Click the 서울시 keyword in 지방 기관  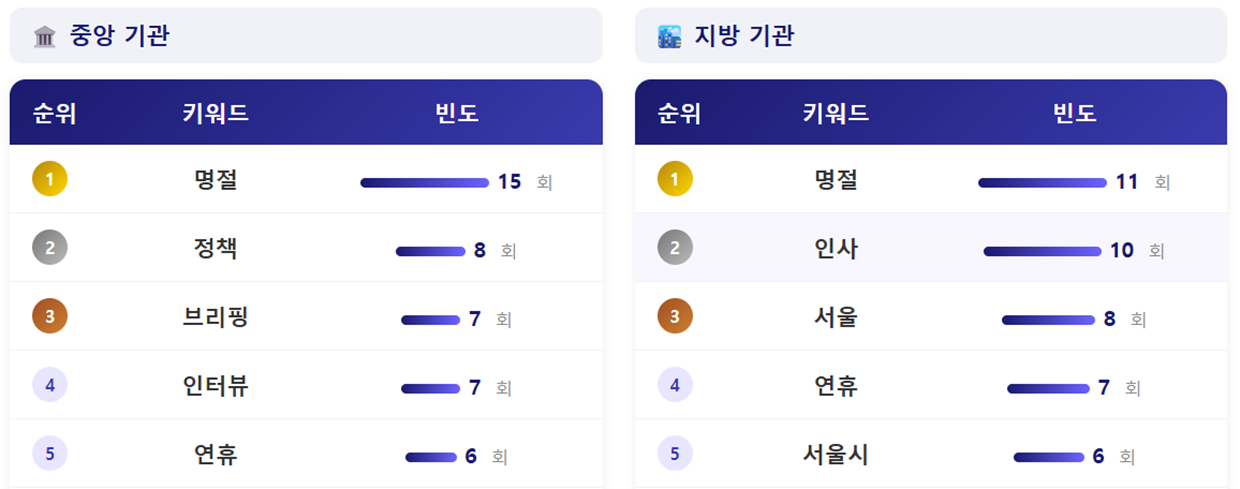point(836,455)
